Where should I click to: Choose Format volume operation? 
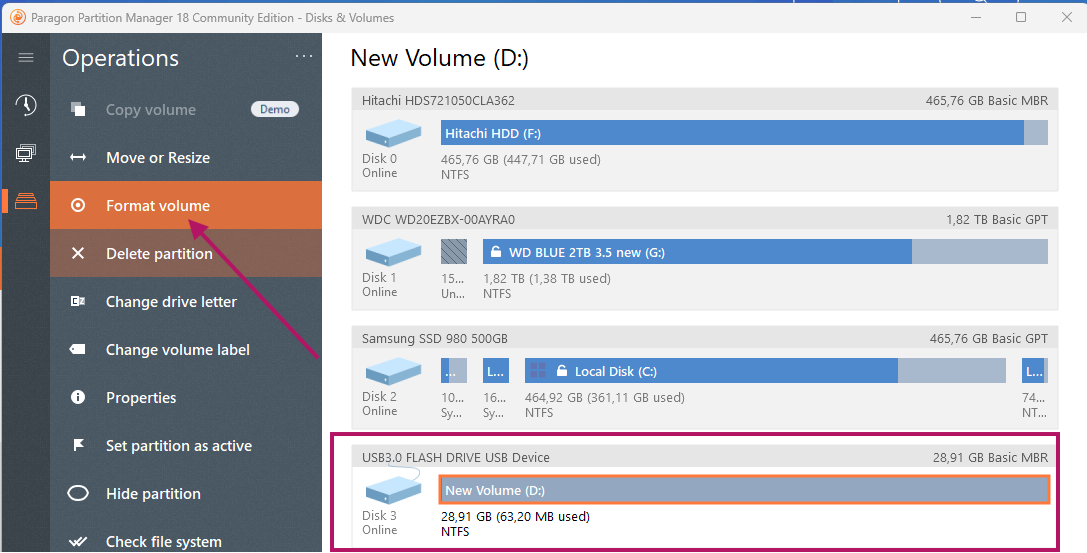coord(186,205)
